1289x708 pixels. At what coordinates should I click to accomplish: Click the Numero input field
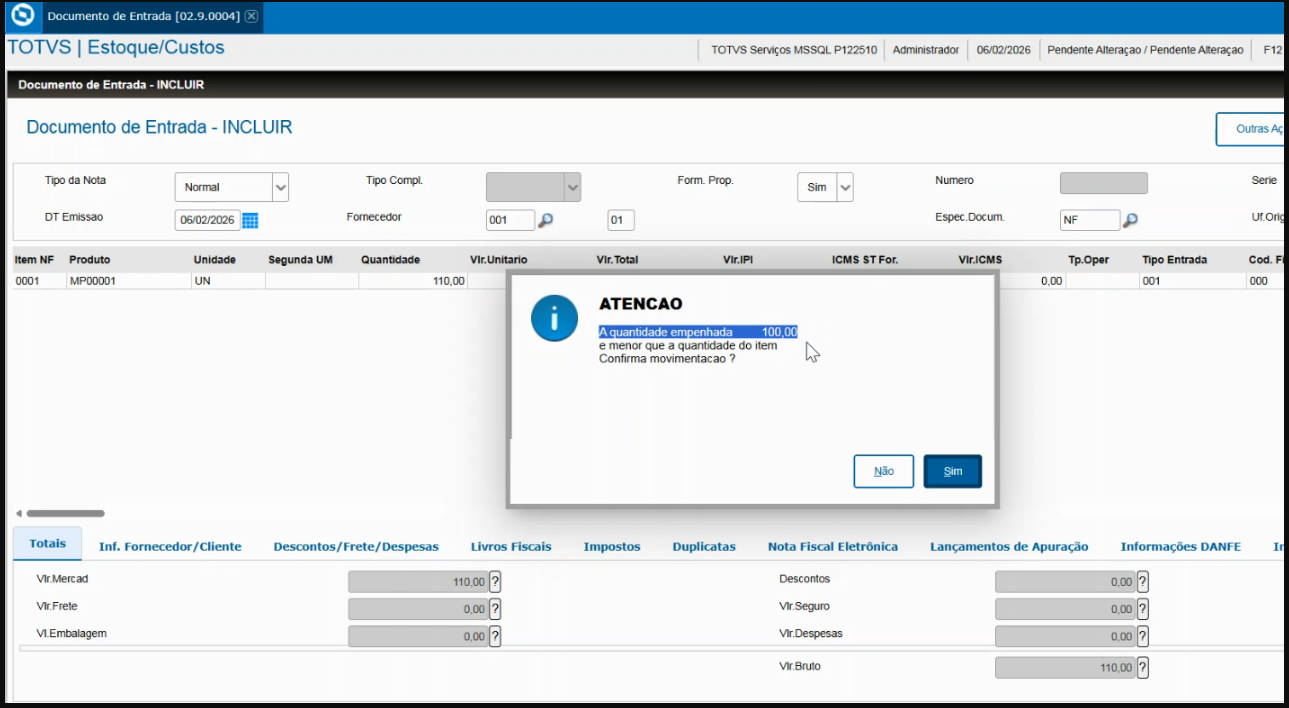(1104, 183)
